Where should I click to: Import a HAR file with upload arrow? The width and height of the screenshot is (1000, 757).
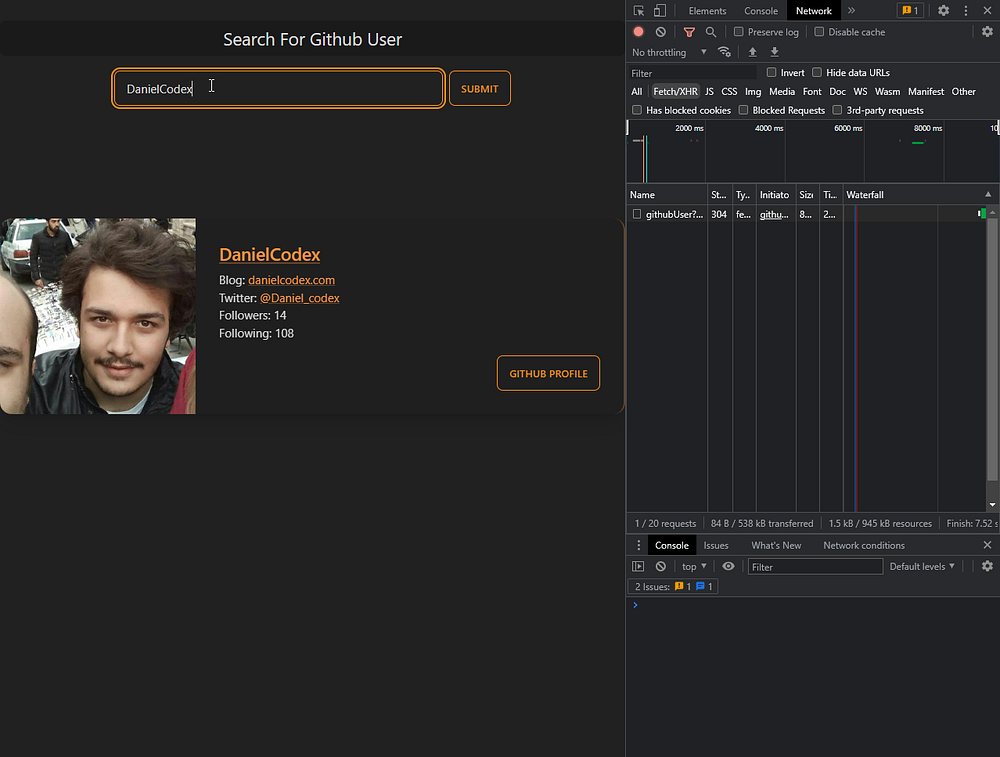point(753,52)
